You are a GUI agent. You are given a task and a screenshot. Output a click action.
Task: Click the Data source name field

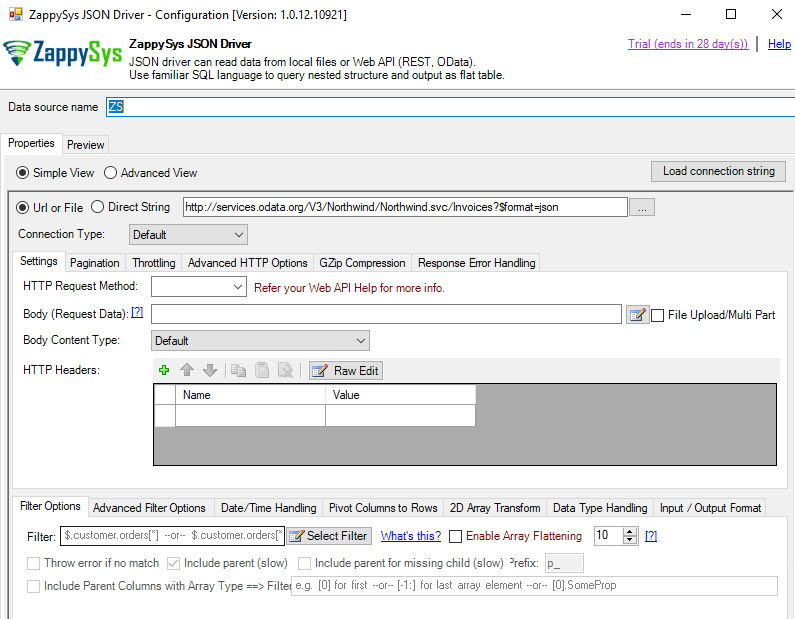(450, 107)
